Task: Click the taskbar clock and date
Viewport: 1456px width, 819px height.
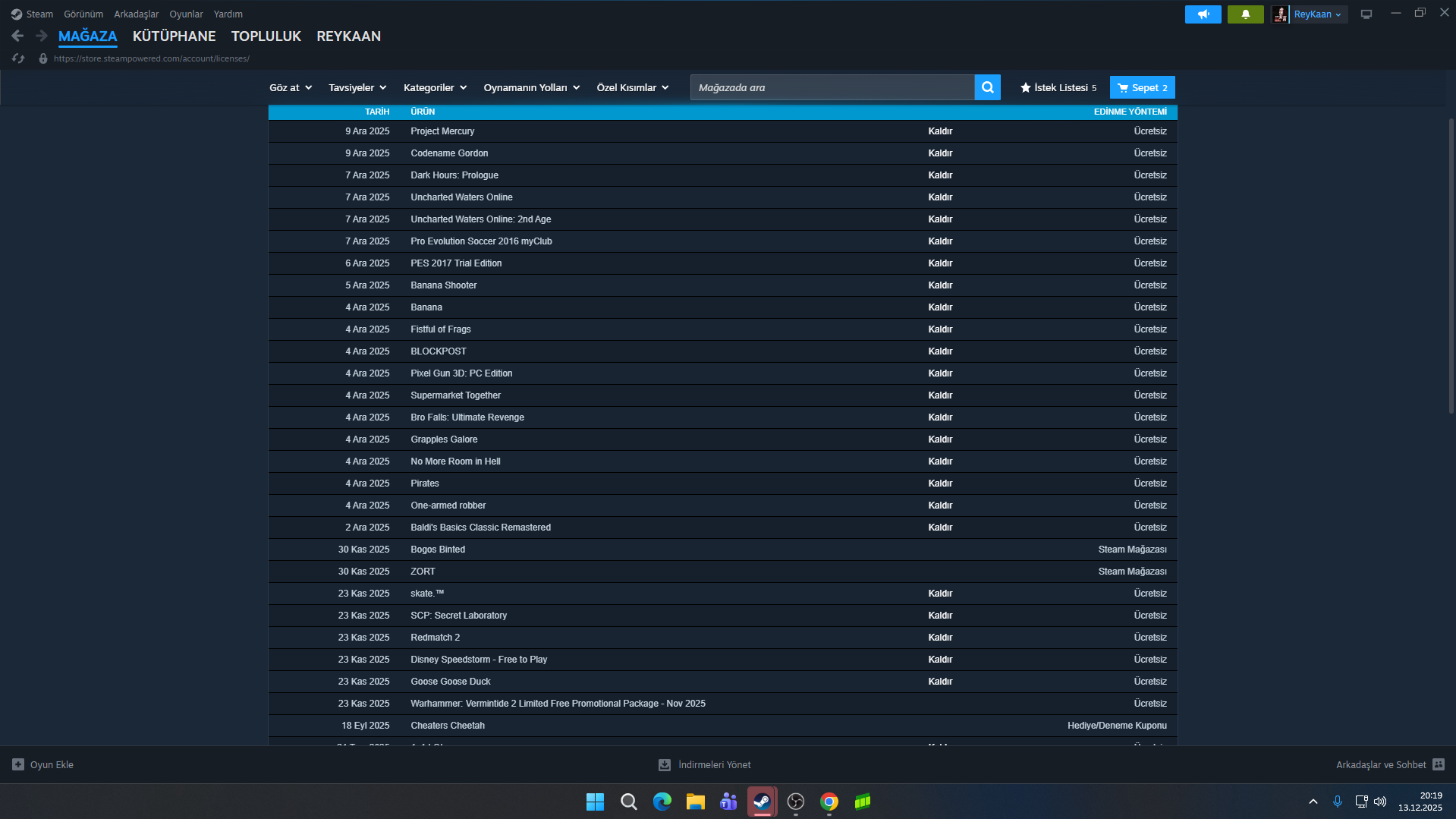Action: point(1420,802)
